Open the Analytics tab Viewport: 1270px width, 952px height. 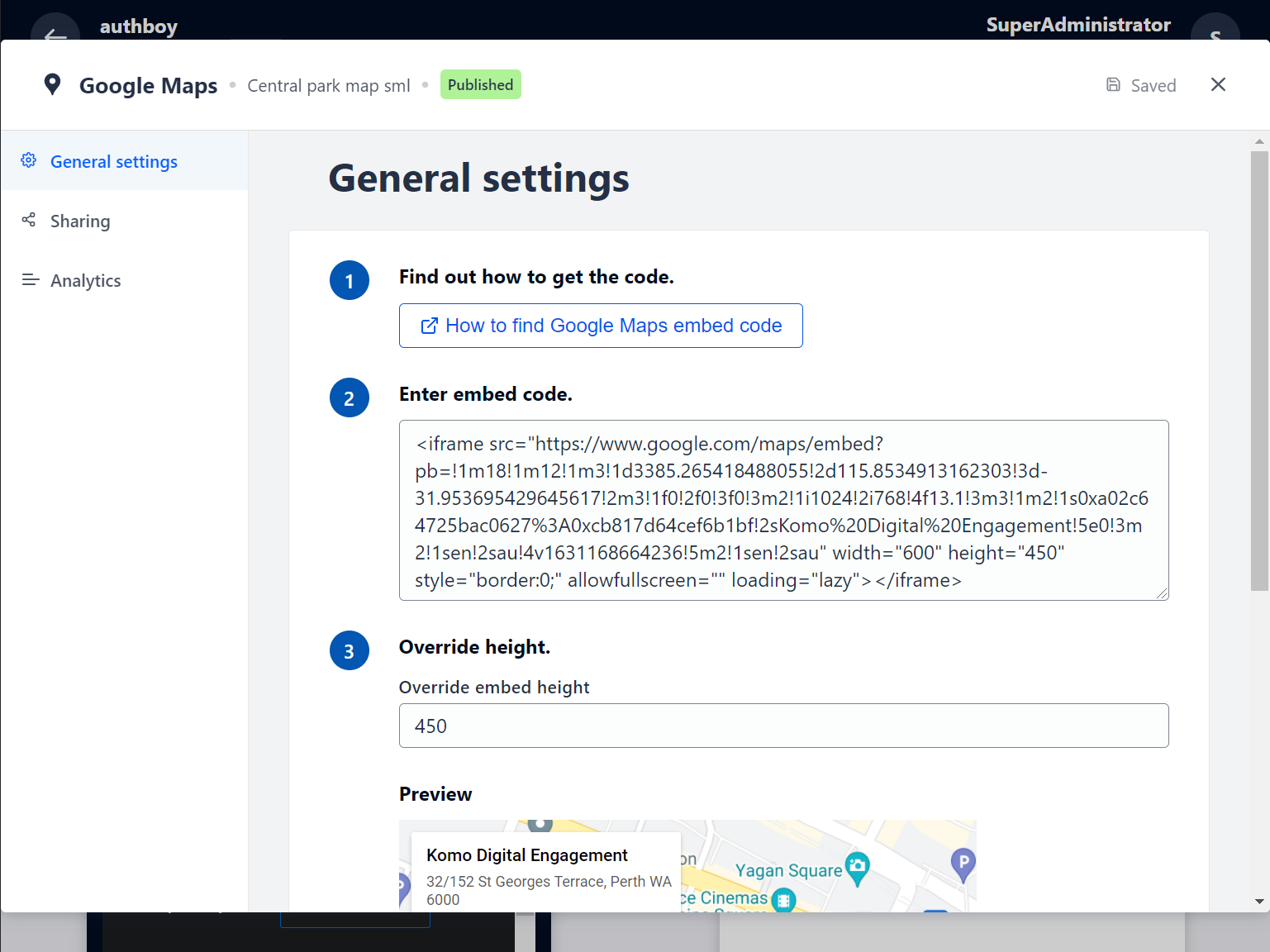(x=85, y=281)
